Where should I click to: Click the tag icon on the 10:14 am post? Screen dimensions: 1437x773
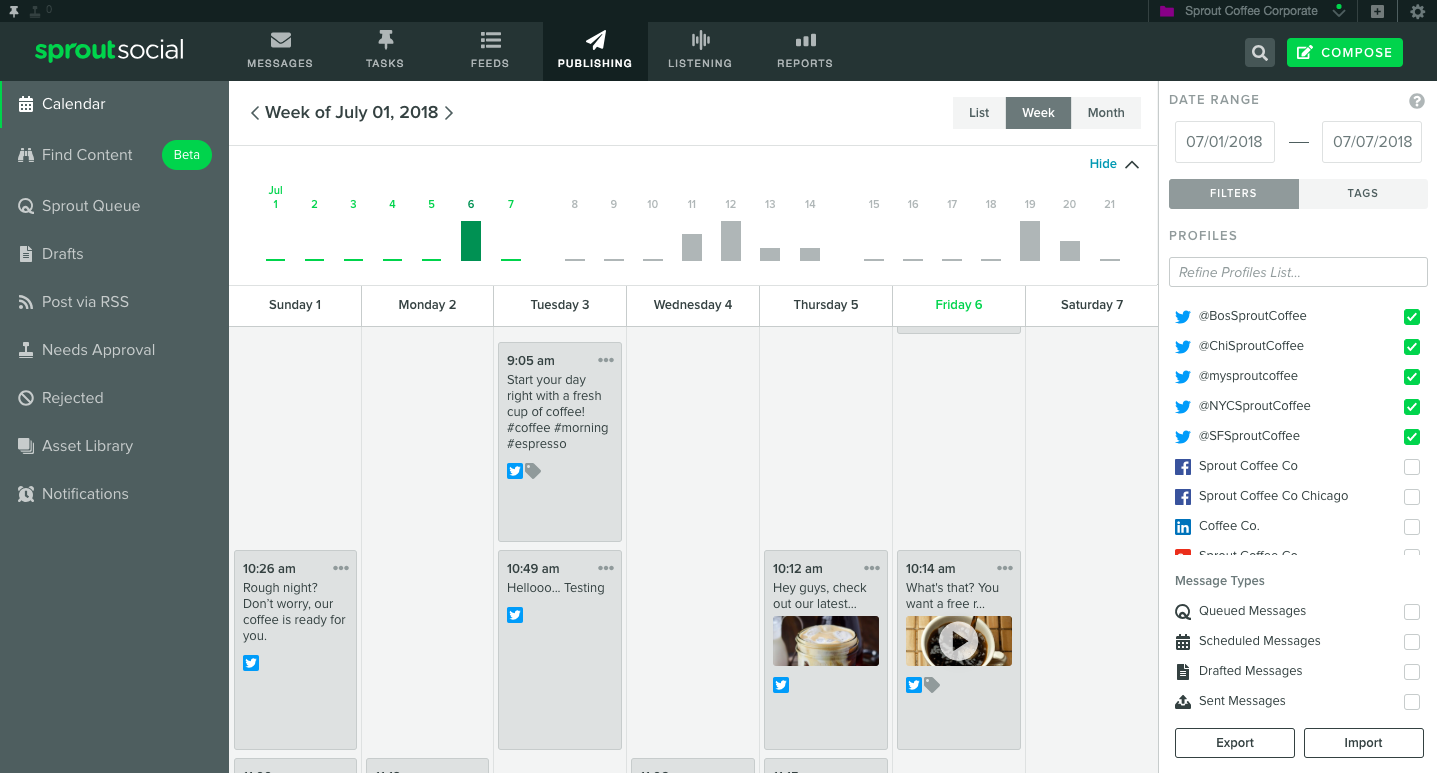pyautogui.click(x=932, y=685)
